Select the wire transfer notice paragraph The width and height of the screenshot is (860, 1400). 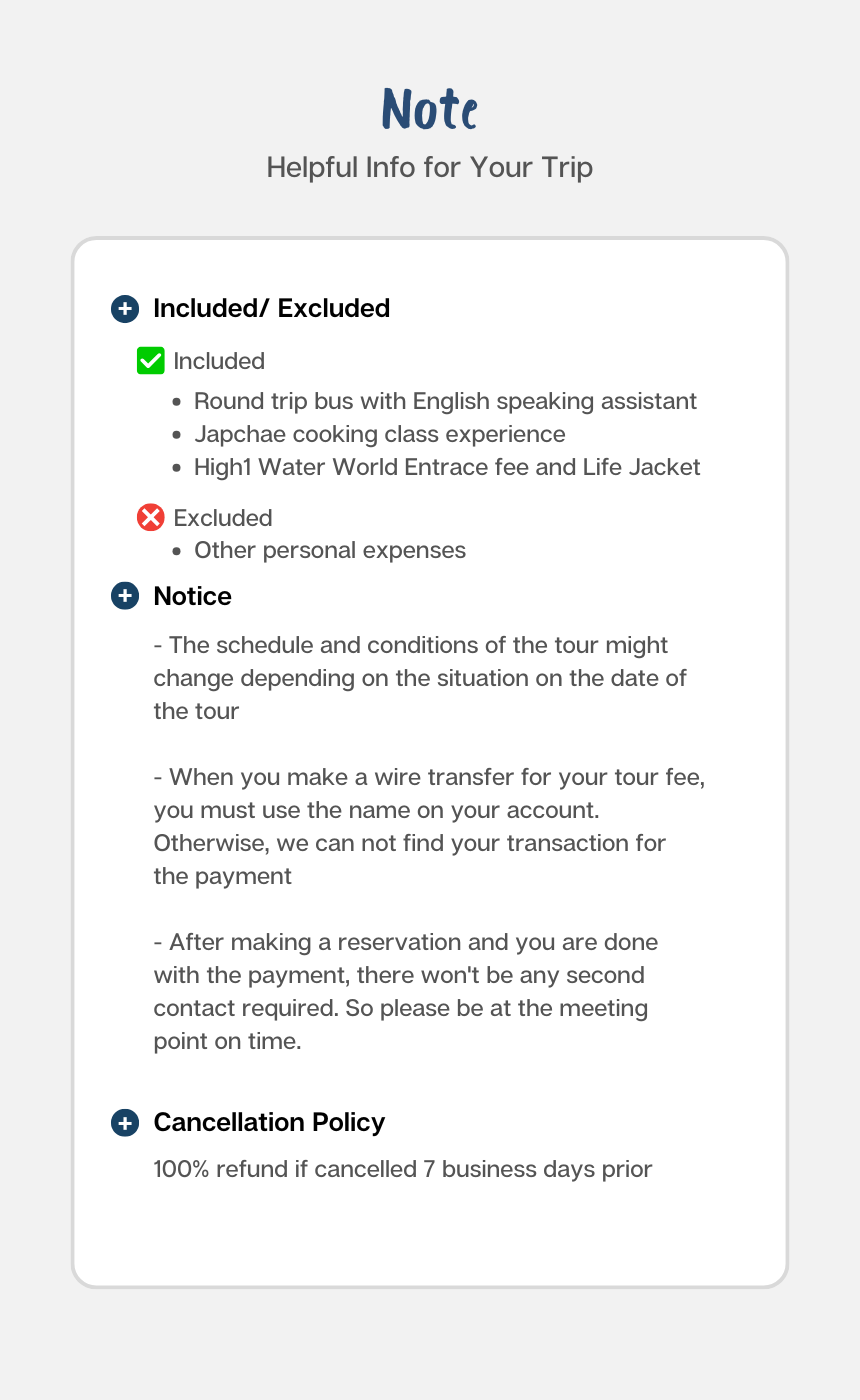click(x=428, y=826)
